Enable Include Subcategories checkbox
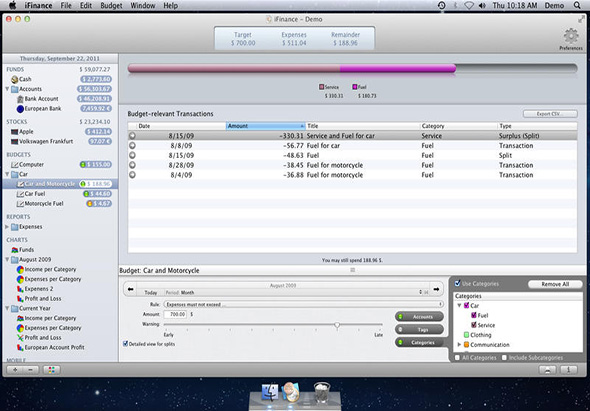The height and width of the screenshot is (411, 590). point(504,358)
